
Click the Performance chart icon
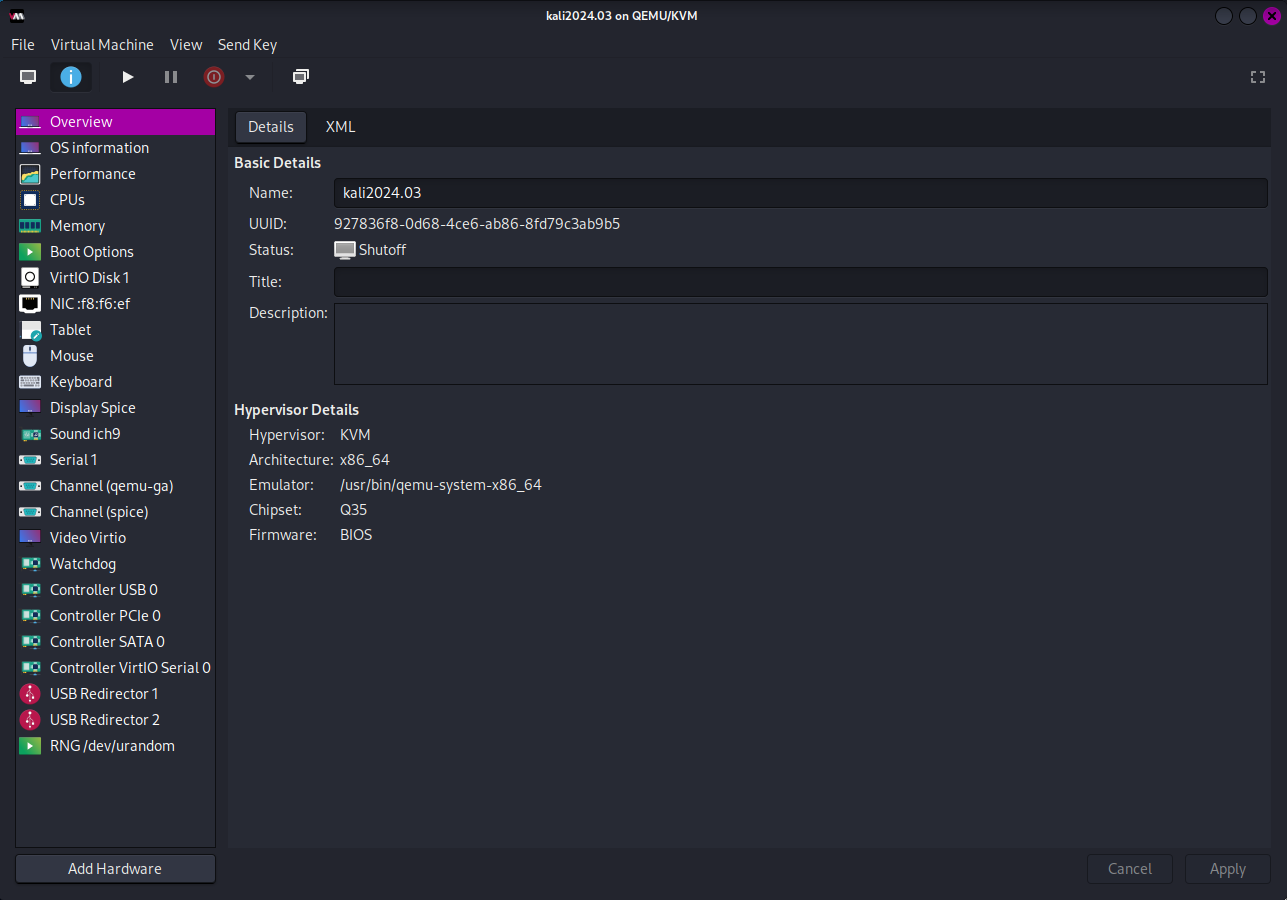pos(30,174)
